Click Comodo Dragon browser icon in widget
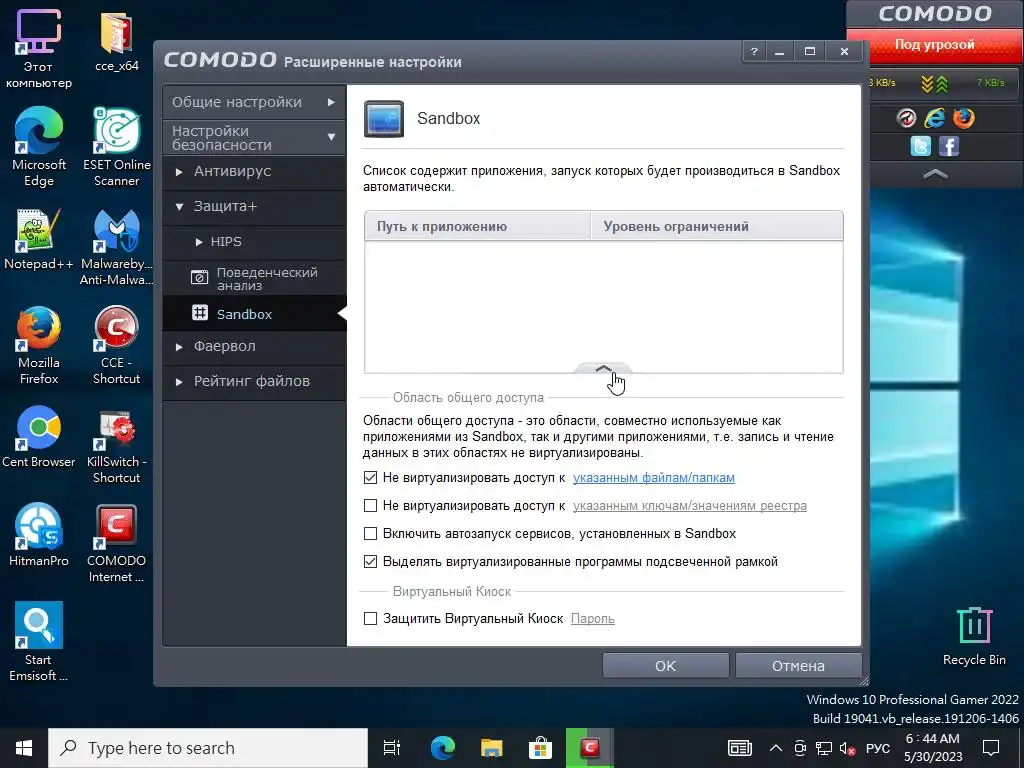 [906, 118]
